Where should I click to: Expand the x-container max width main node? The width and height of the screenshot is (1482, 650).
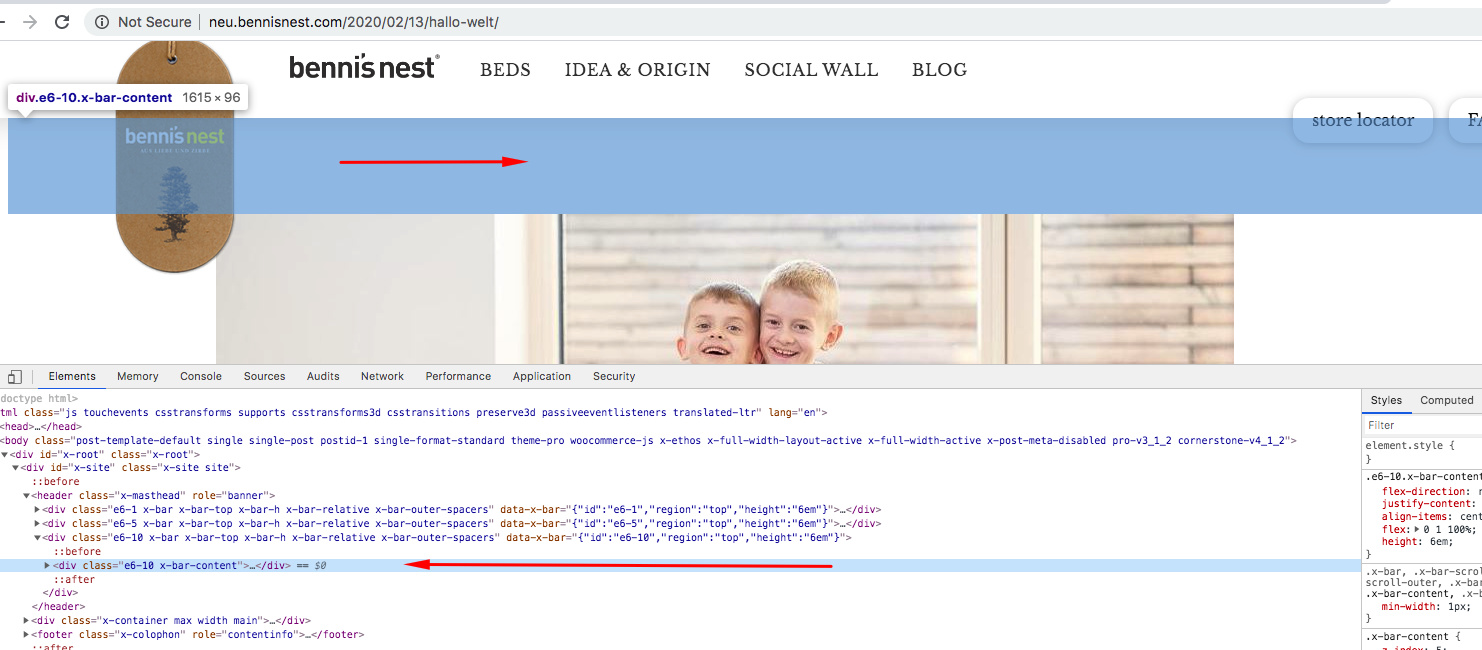pos(26,620)
